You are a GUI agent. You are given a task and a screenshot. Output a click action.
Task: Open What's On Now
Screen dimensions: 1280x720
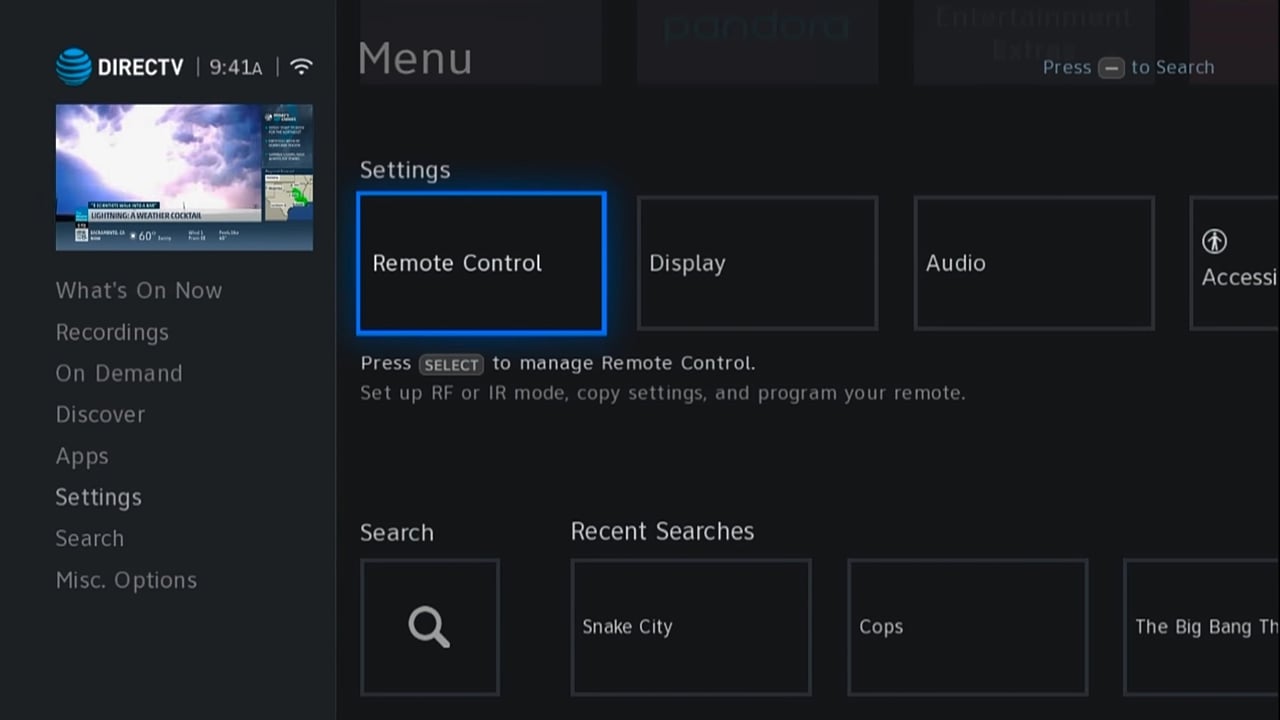click(139, 290)
